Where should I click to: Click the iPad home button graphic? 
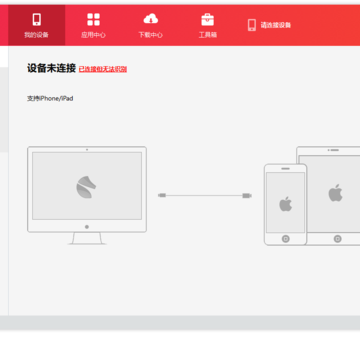point(338,239)
